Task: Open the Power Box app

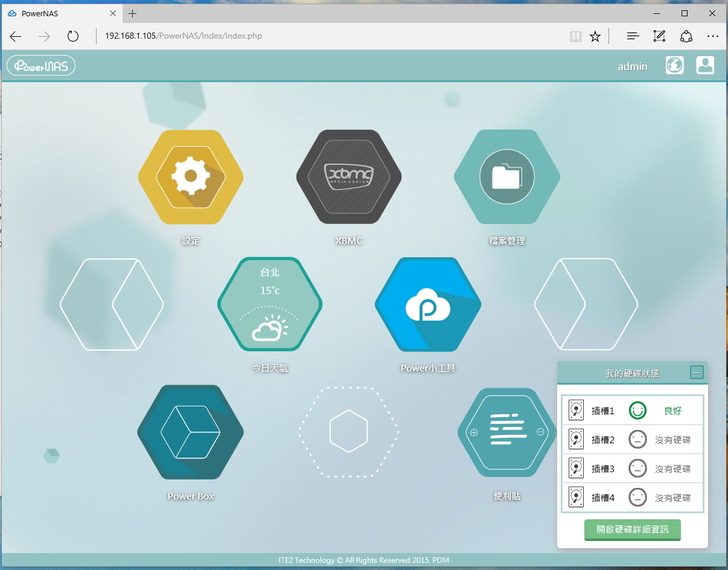Action: (x=190, y=432)
